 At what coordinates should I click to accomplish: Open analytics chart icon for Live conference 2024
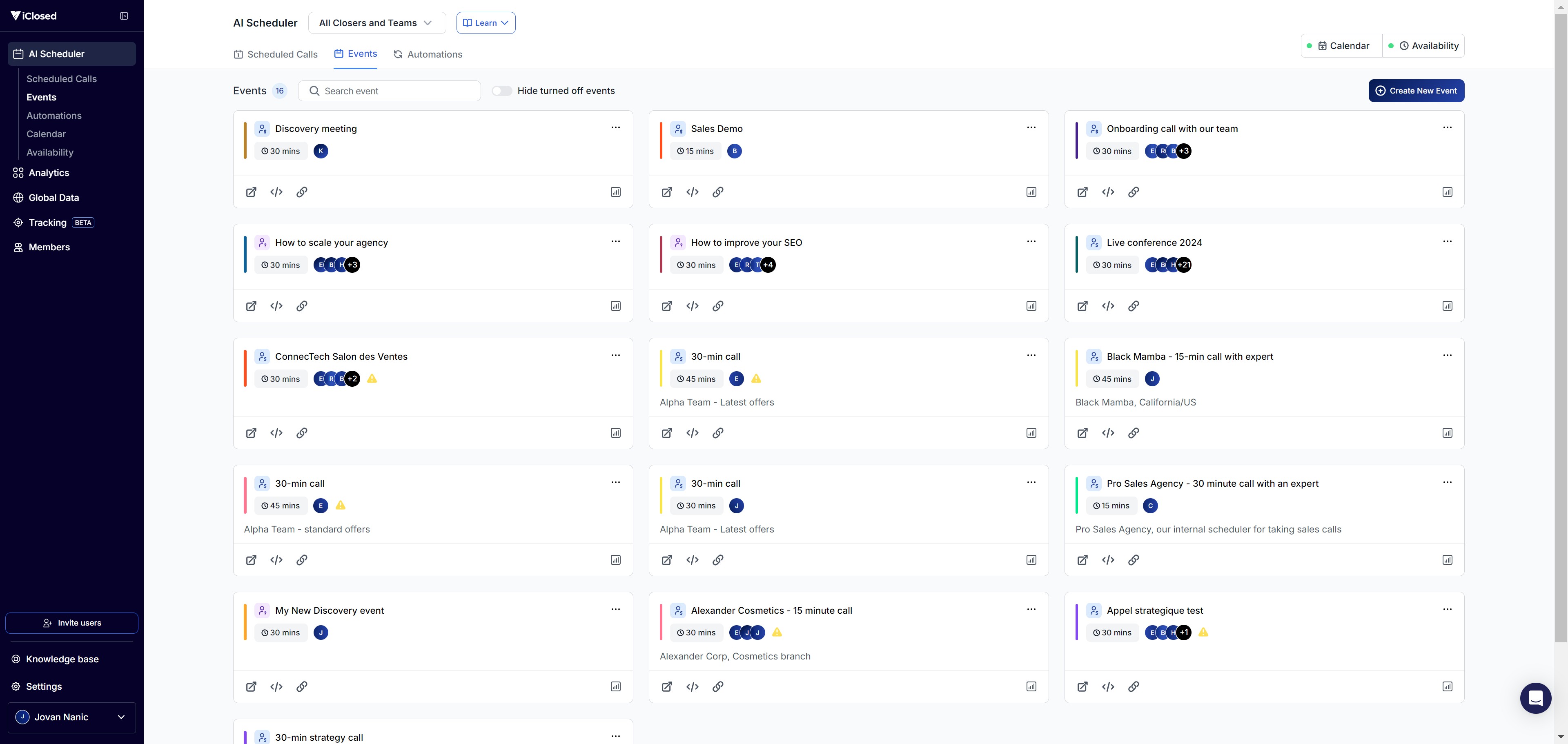point(1447,306)
